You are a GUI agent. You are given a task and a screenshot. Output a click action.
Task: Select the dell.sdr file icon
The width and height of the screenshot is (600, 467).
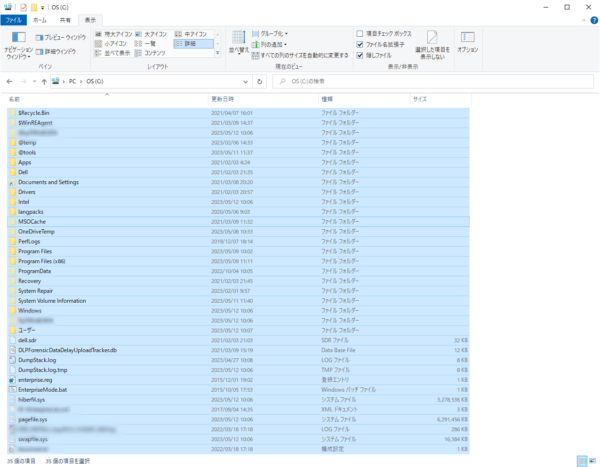coord(13,340)
